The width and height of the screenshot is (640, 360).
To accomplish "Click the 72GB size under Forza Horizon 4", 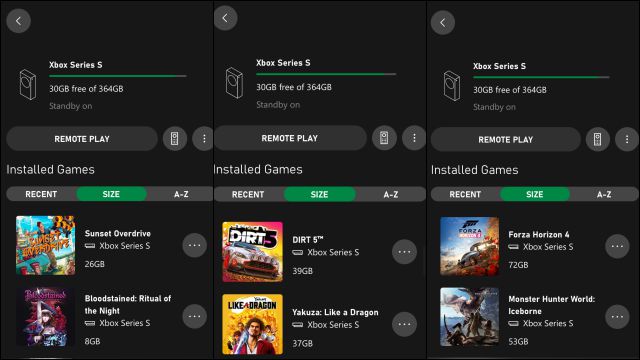I will pos(518,265).
